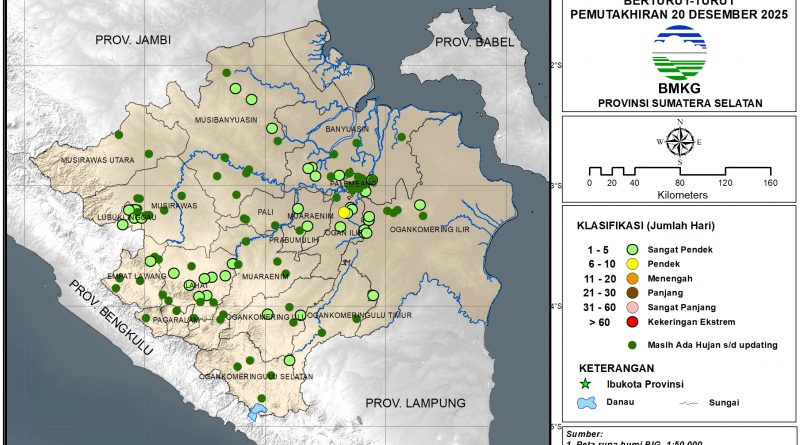Choose the red Kekeringan Ekstrem legend circle

pyautogui.click(x=632, y=322)
